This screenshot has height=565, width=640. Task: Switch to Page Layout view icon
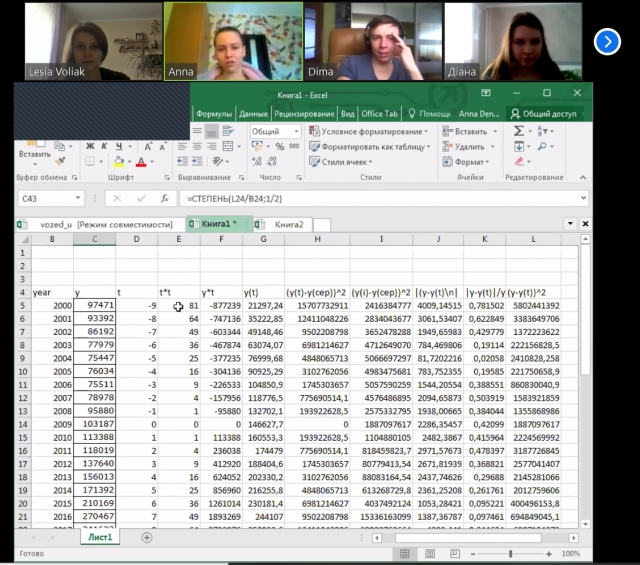coord(429,554)
